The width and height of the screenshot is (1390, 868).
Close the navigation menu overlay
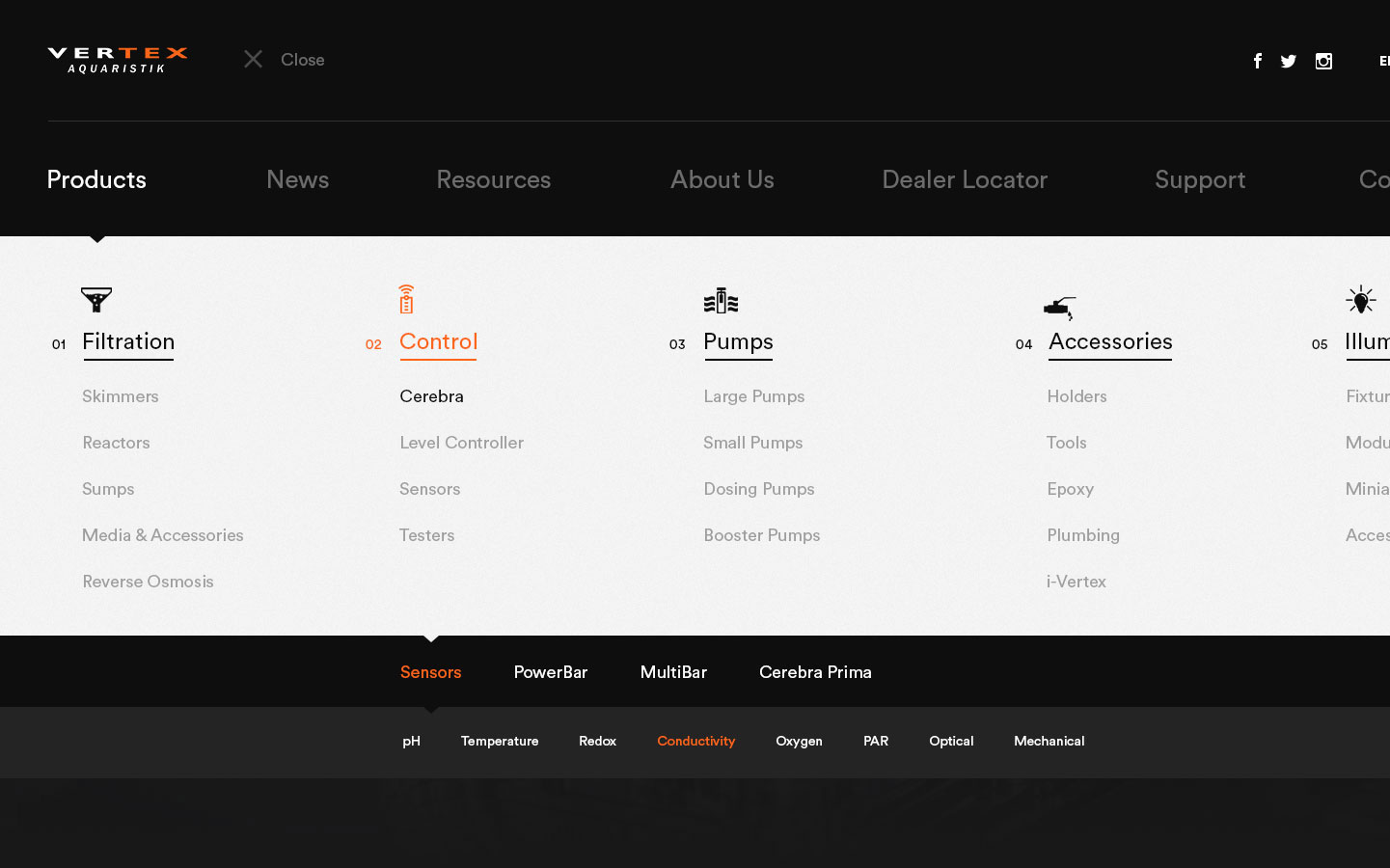click(x=284, y=60)
